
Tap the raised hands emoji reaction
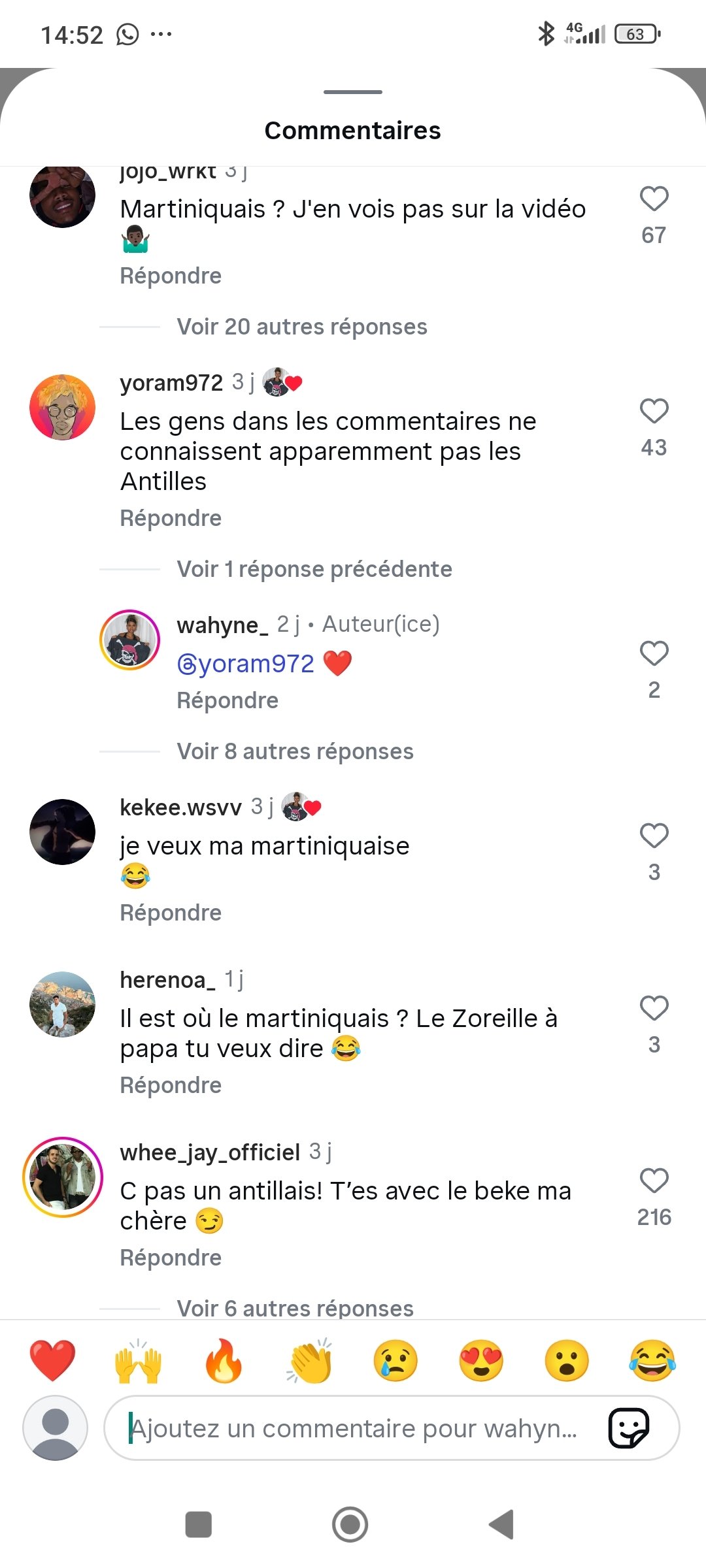click(x=138, y=1361)
